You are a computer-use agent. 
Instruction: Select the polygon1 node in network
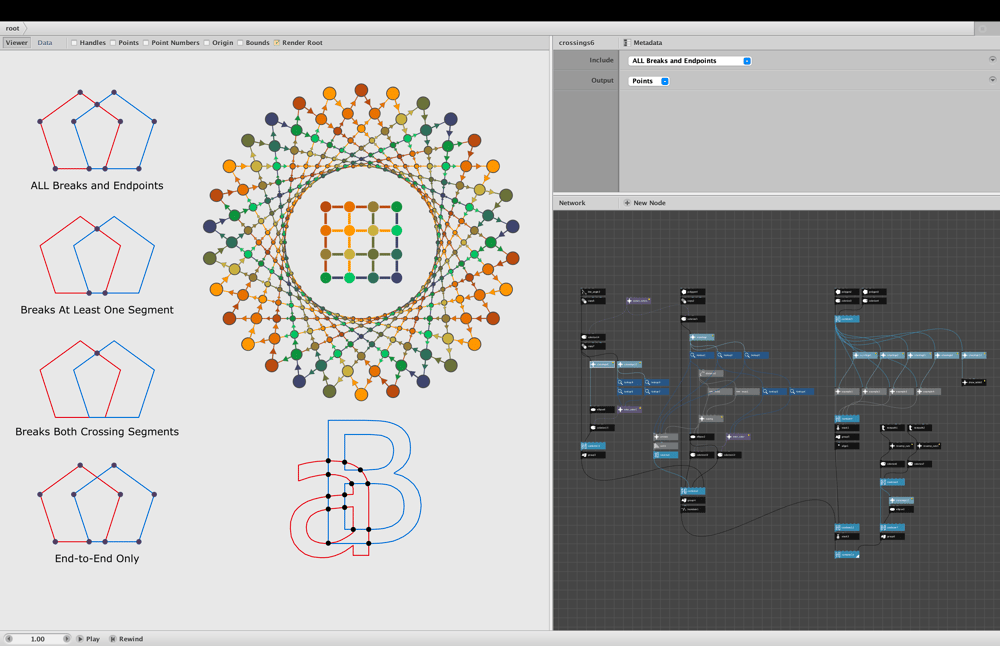pos(693,291)
